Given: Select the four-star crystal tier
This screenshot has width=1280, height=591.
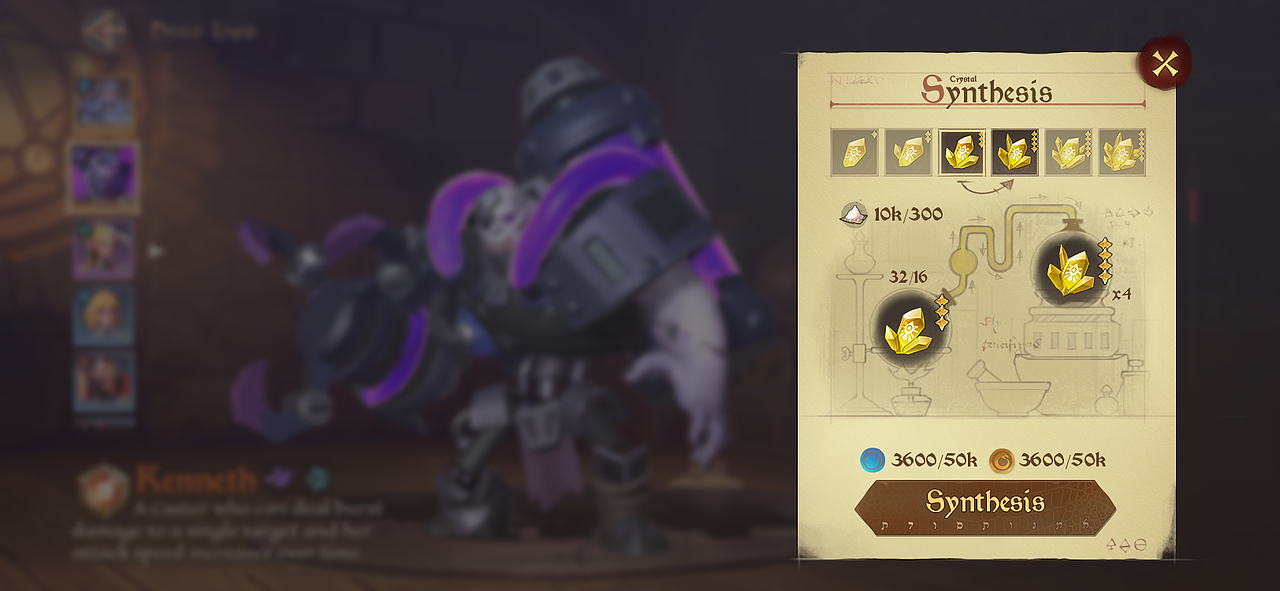Looking at the screenshot, I should (1015, 152).
